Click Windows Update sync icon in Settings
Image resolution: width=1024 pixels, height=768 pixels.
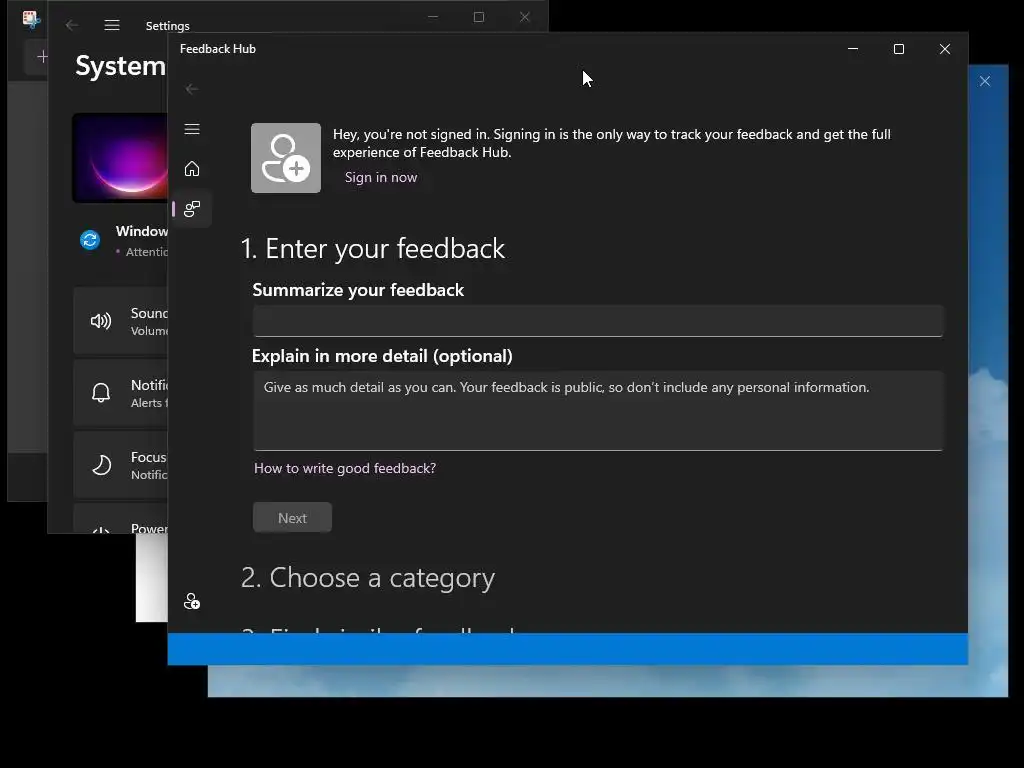coord(90,240)
